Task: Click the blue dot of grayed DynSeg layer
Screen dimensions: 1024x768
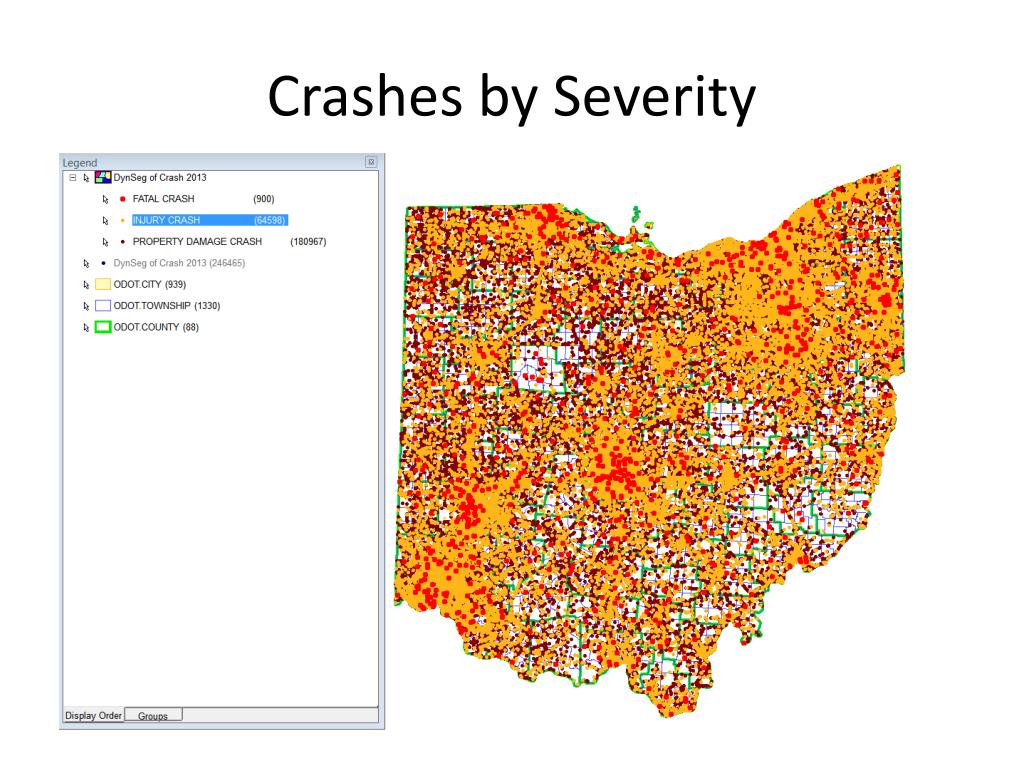Action: (x=103, y=263)
